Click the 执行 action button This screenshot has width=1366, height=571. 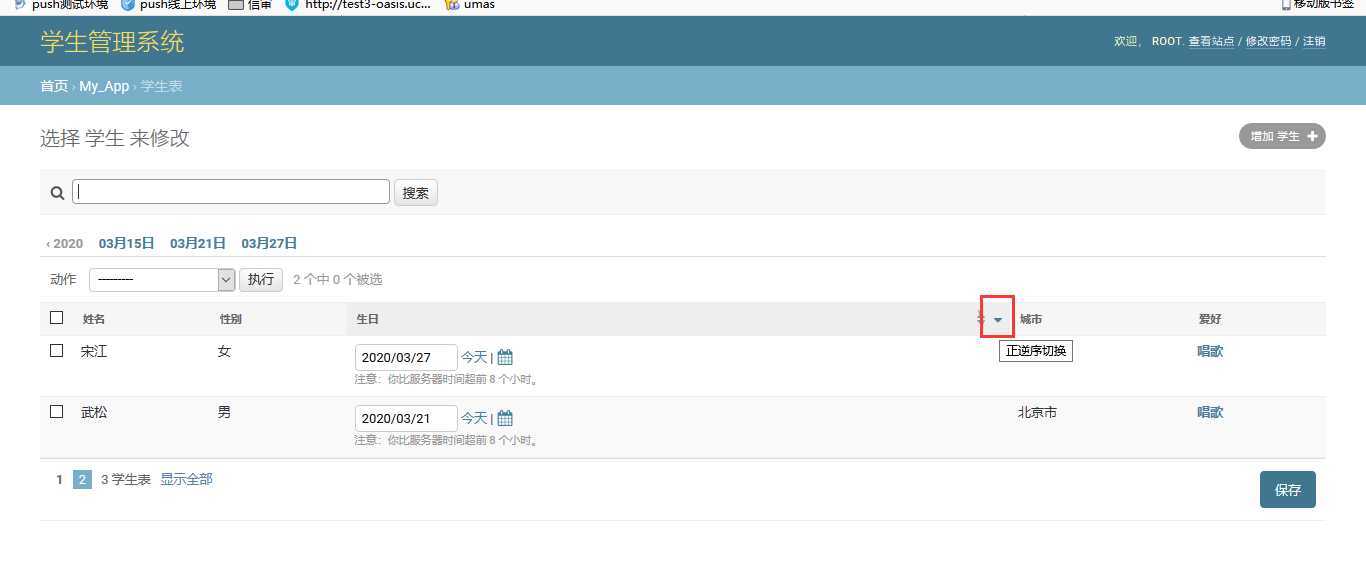[x=261, y=280]
